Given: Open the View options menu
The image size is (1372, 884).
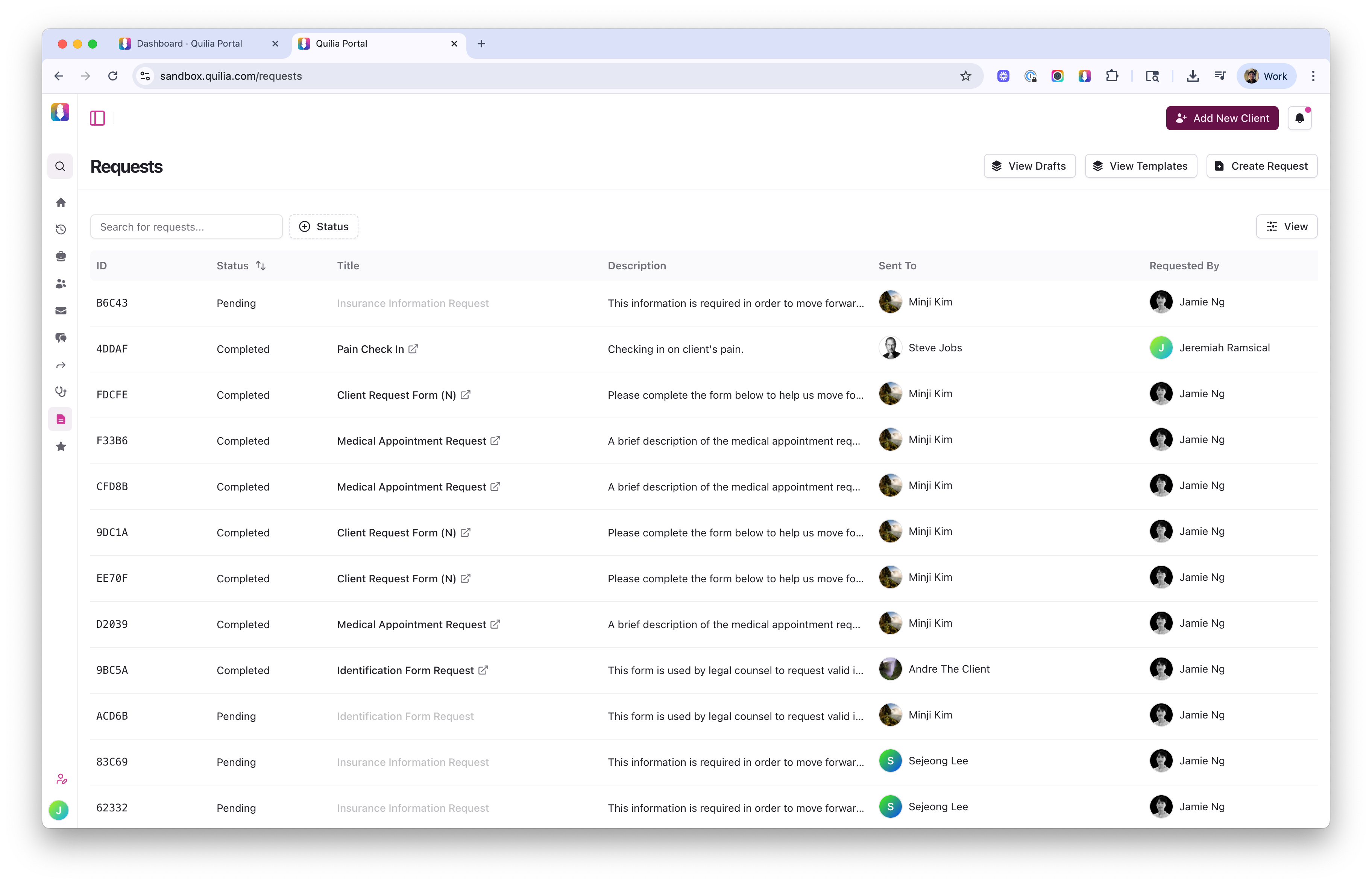Looking at the screenshot, I should (1287, 226).
